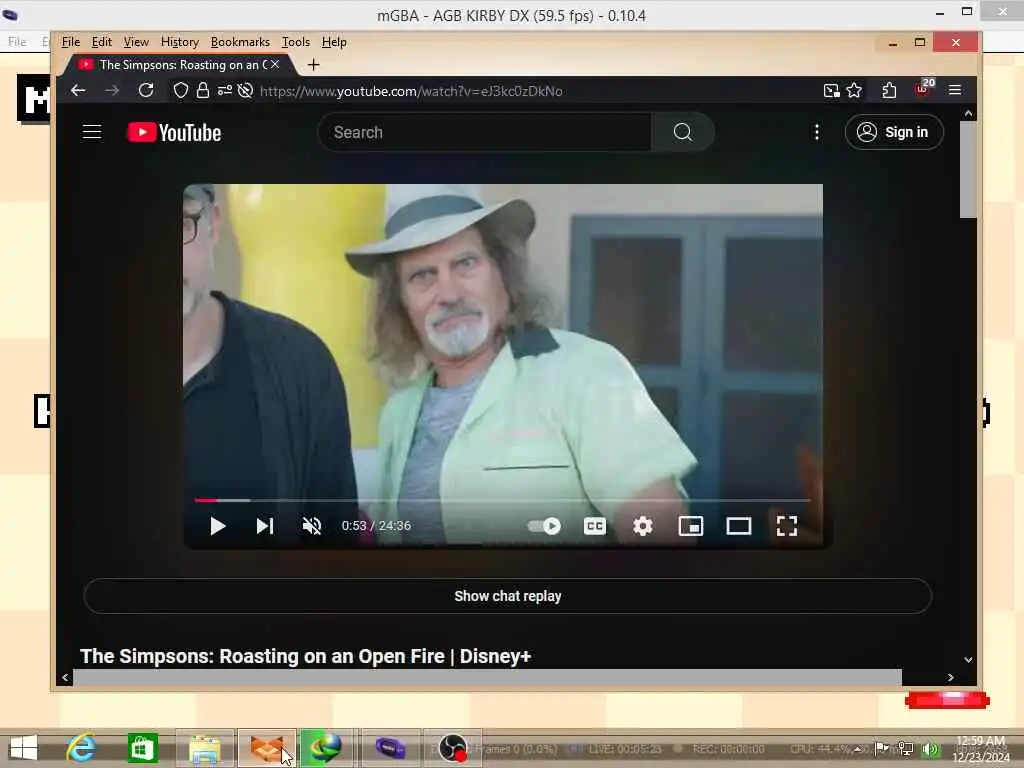Switch to OBS Studio in the taskbar
The width and height of the screenshot is (1024, 768).
click(x=452, y=748)
